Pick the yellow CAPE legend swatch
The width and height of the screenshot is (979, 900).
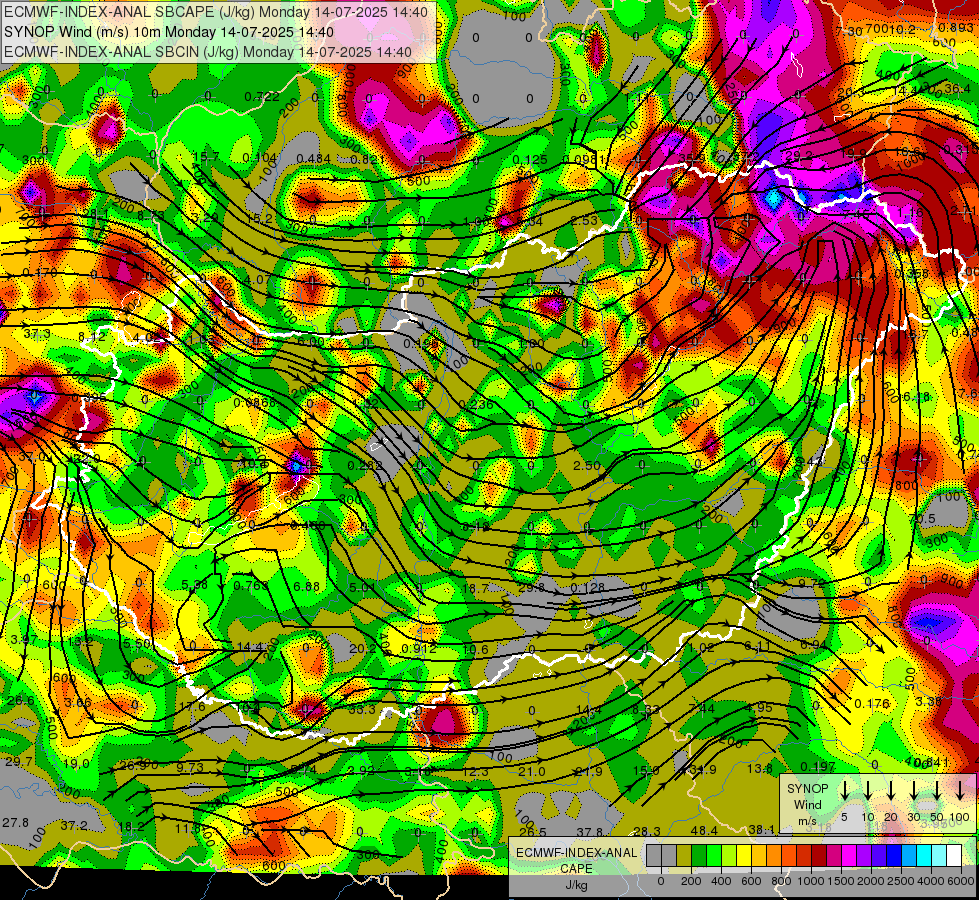coord(744,856)
